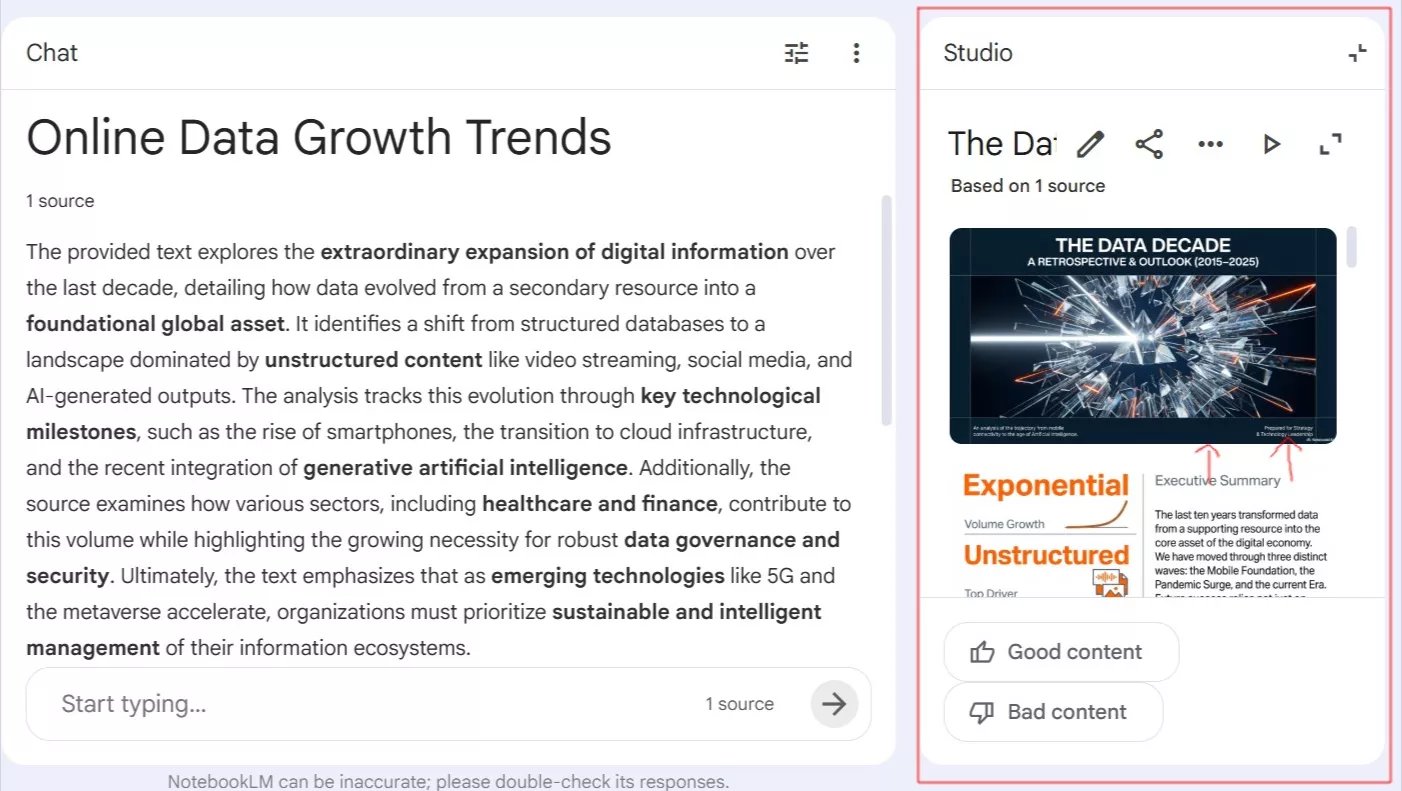Screen dimensions: 1402x791
Task: Open chat settings with the tune icon
Action: tap(796, 53)
